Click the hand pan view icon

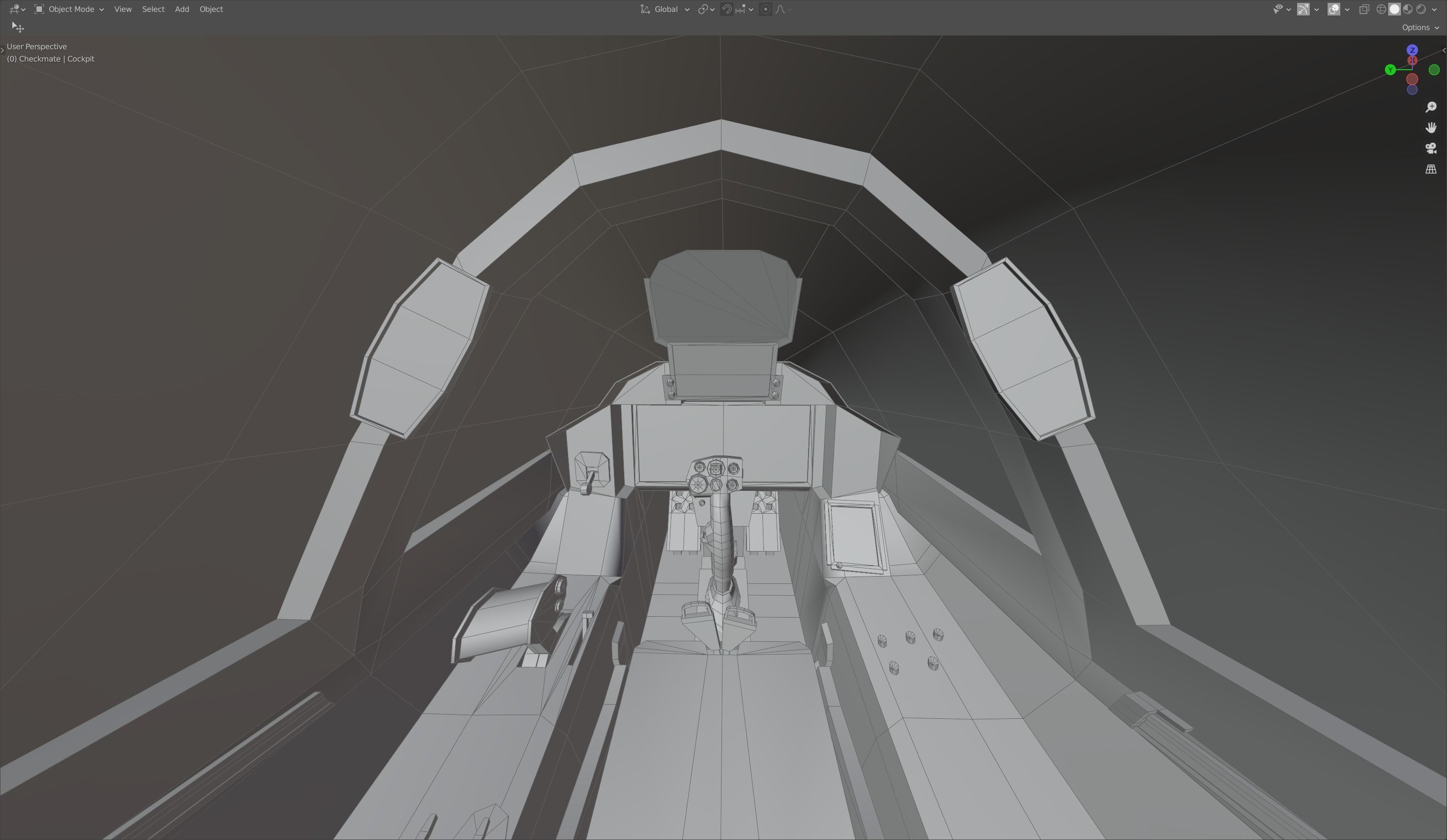click(x=1430, y=127)
